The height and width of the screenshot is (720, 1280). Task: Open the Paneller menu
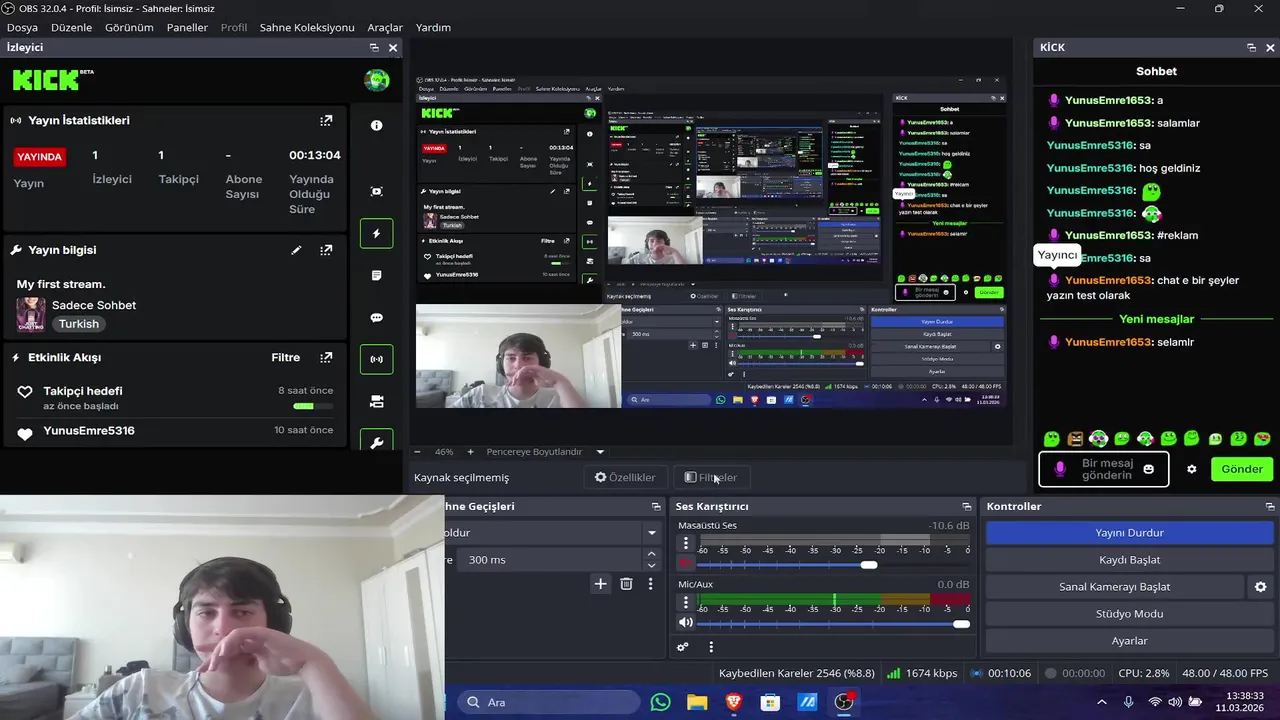pyautogui.click(x=187, y=27)
